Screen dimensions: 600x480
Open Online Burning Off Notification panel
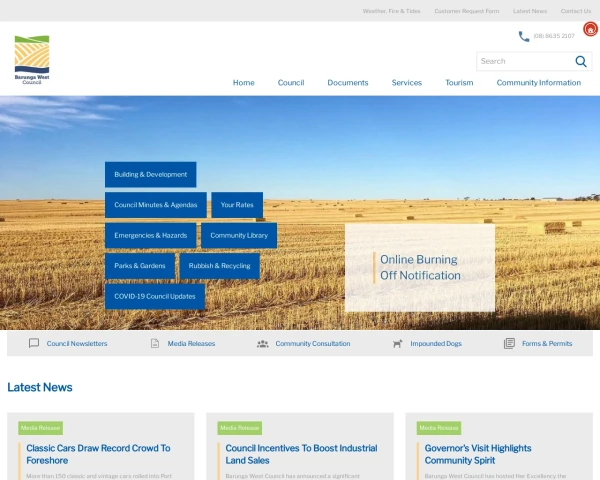click(x=420, y=268)
